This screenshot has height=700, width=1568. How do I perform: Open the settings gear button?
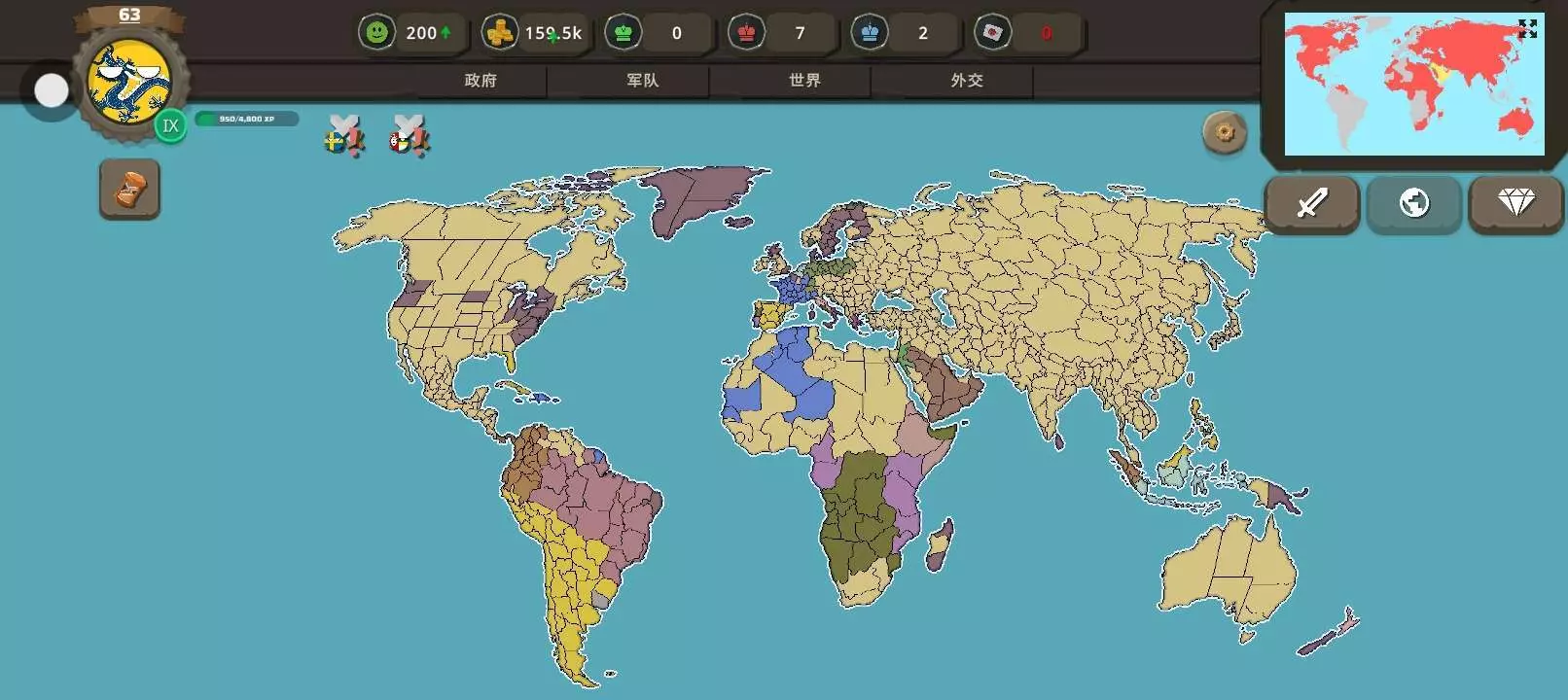[1225, 132]
